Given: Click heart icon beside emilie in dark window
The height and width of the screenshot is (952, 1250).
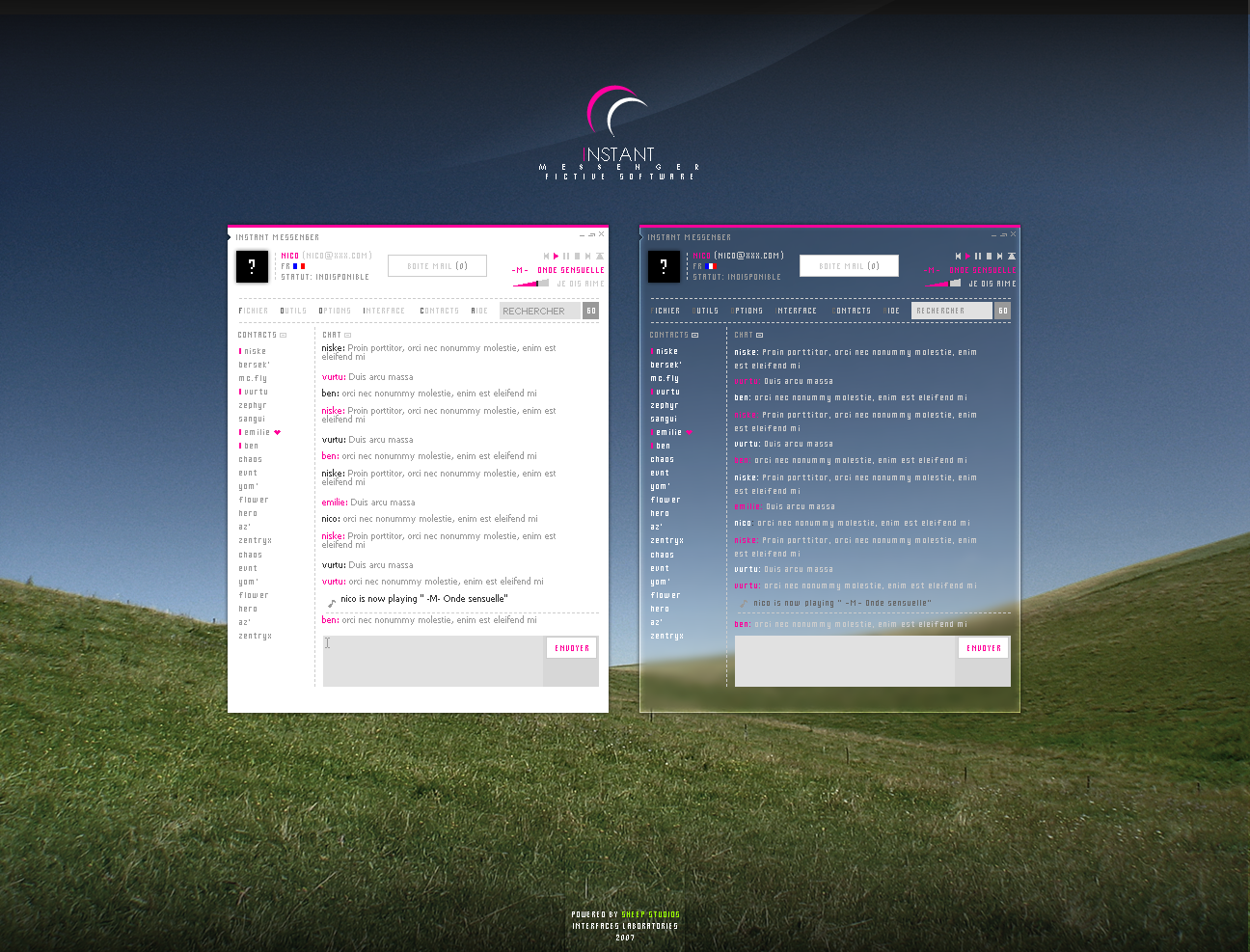Looking at the screenshot, I should click(x=690, y=432).
